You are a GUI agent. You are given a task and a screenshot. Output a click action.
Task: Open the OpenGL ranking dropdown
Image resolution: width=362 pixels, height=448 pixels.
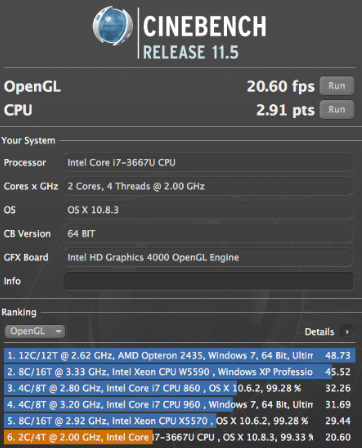coord(35,331)
